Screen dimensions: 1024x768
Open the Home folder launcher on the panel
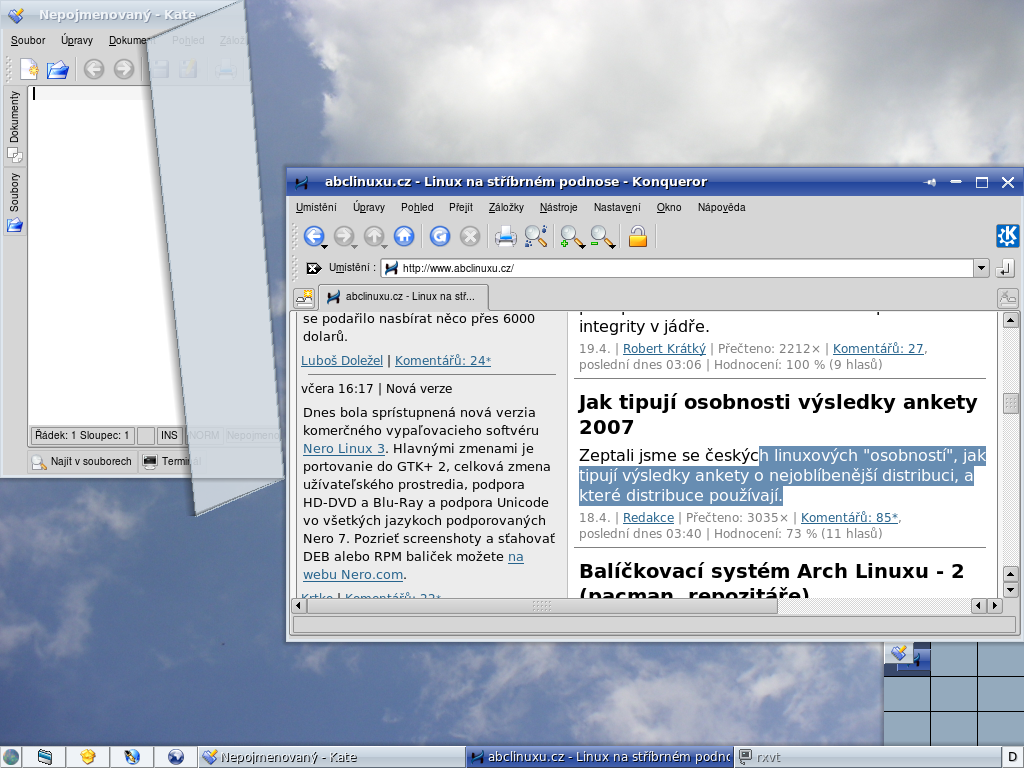pos(88,757)
